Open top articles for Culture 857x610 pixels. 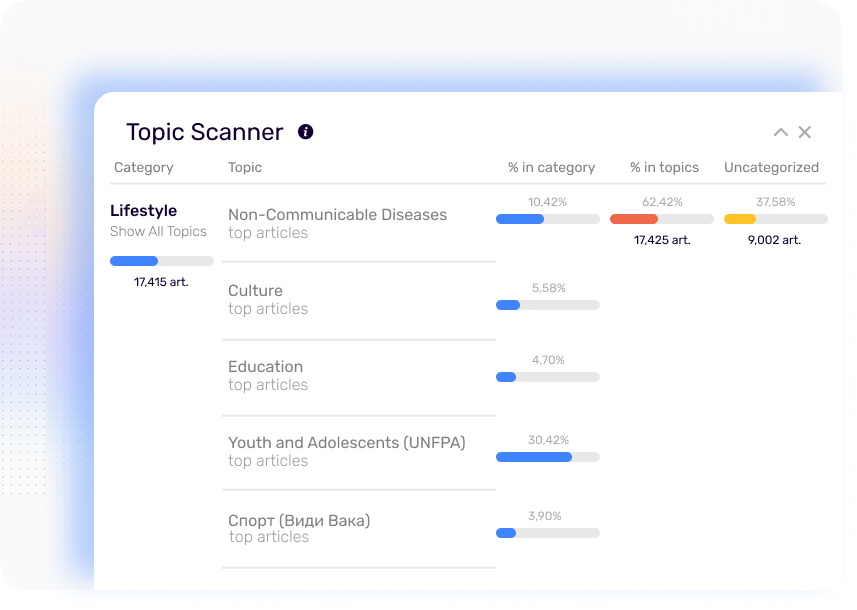coord(268,309)
